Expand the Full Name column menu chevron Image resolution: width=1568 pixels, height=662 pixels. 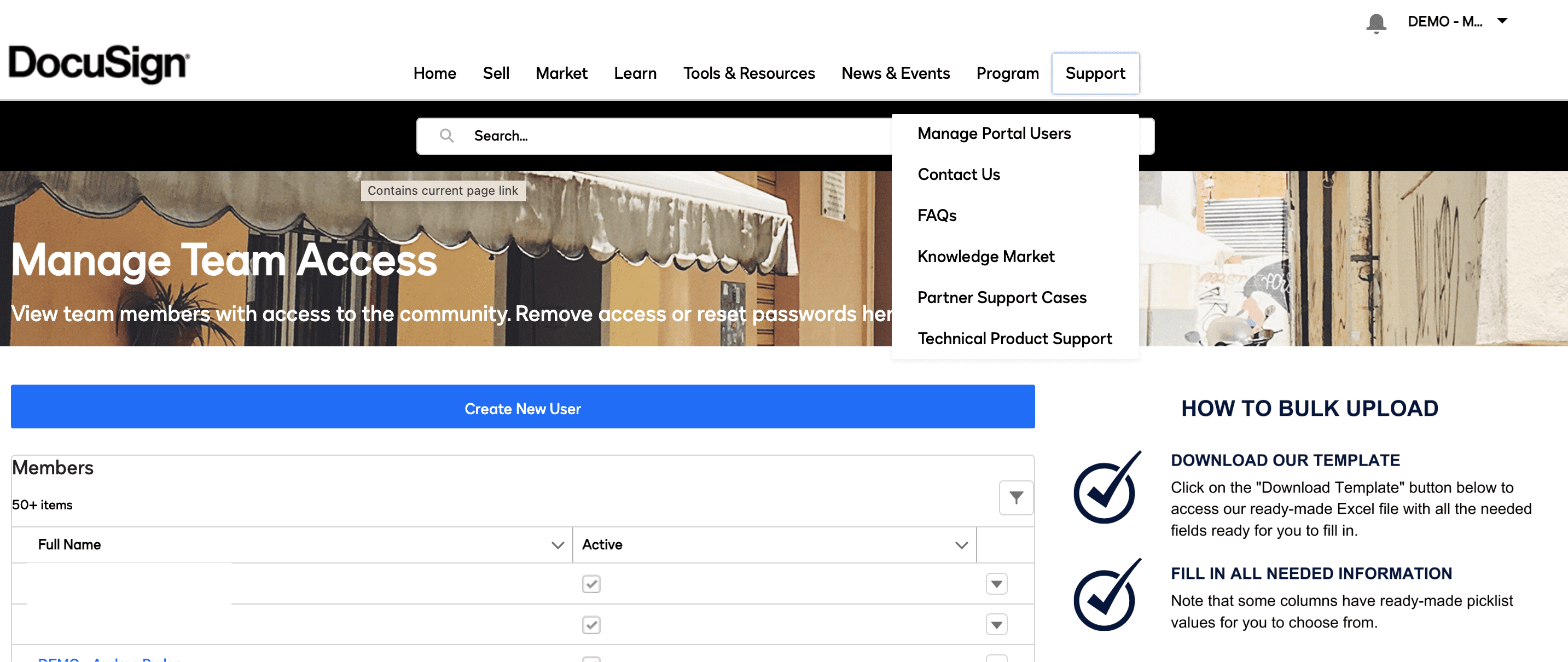point(557,545)
